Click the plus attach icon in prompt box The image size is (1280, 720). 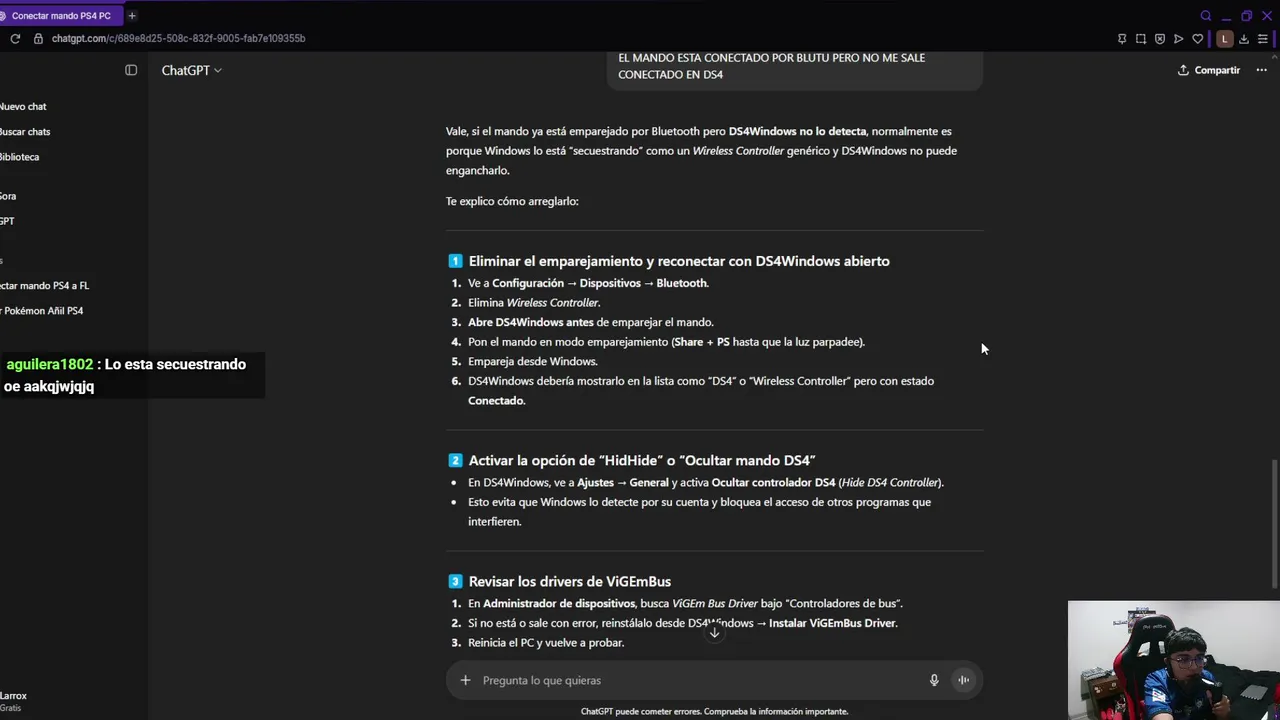pyautogui.click(x=465, y=680)
